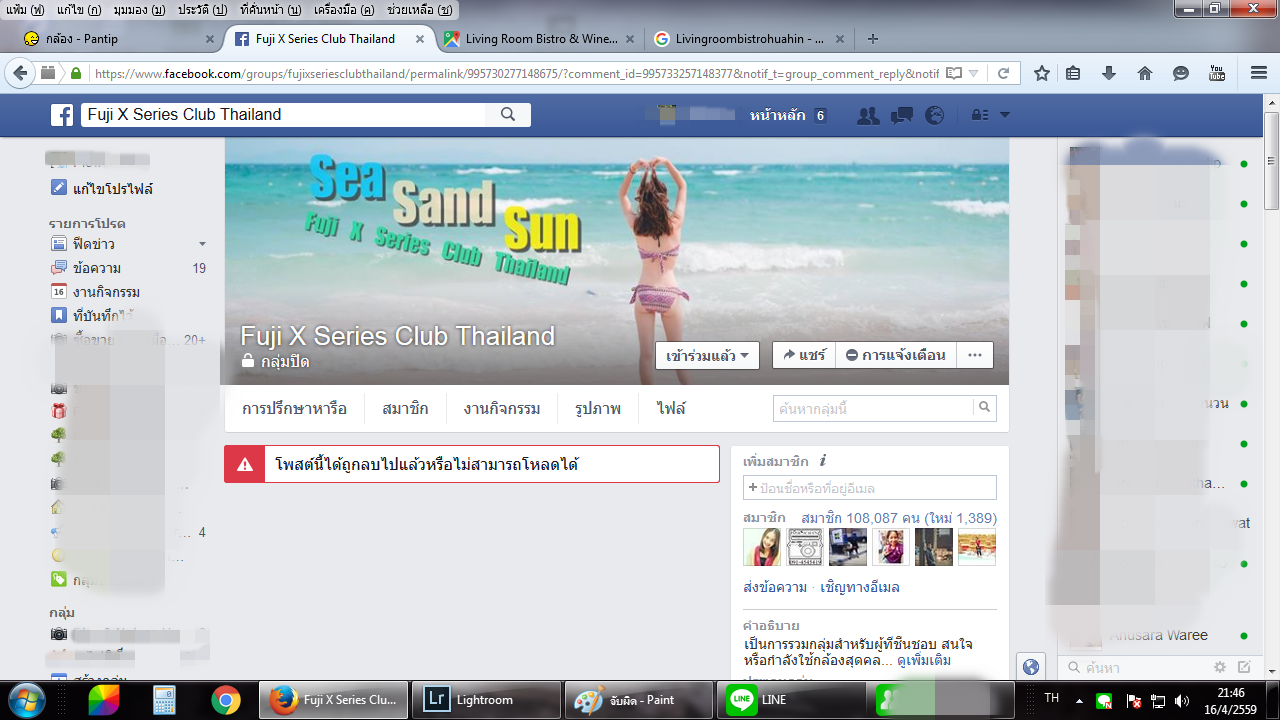Open the Firefox bookmarks list icon

click(x=1073, y=73)
